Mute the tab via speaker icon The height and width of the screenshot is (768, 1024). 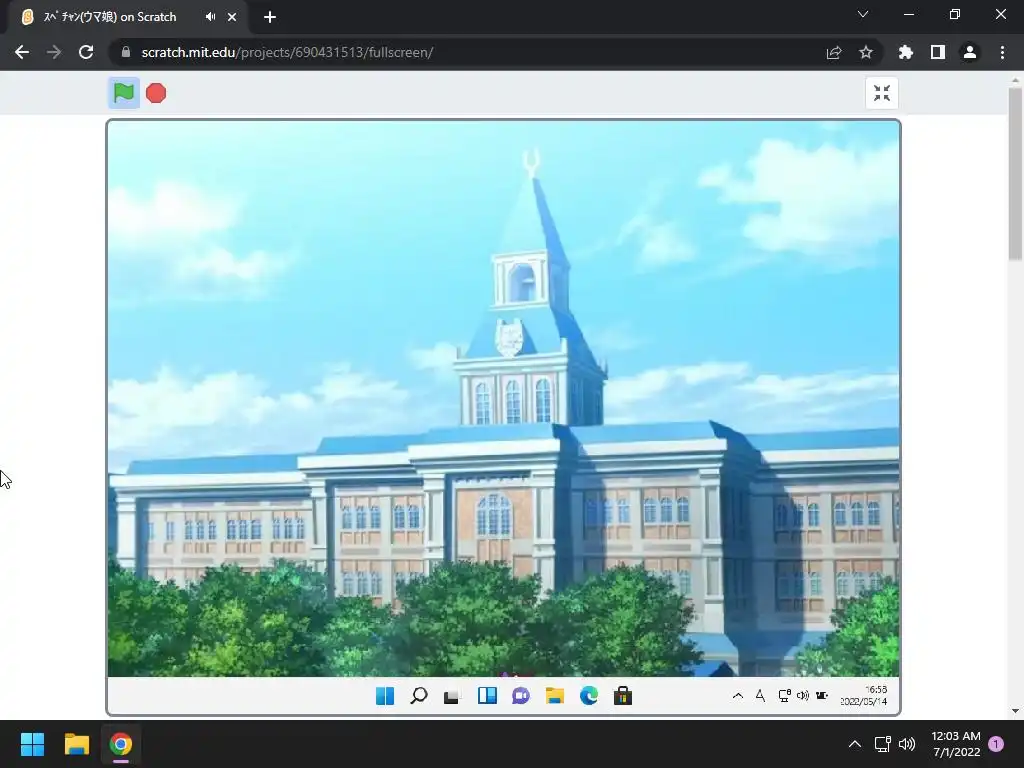click(210, 17)
